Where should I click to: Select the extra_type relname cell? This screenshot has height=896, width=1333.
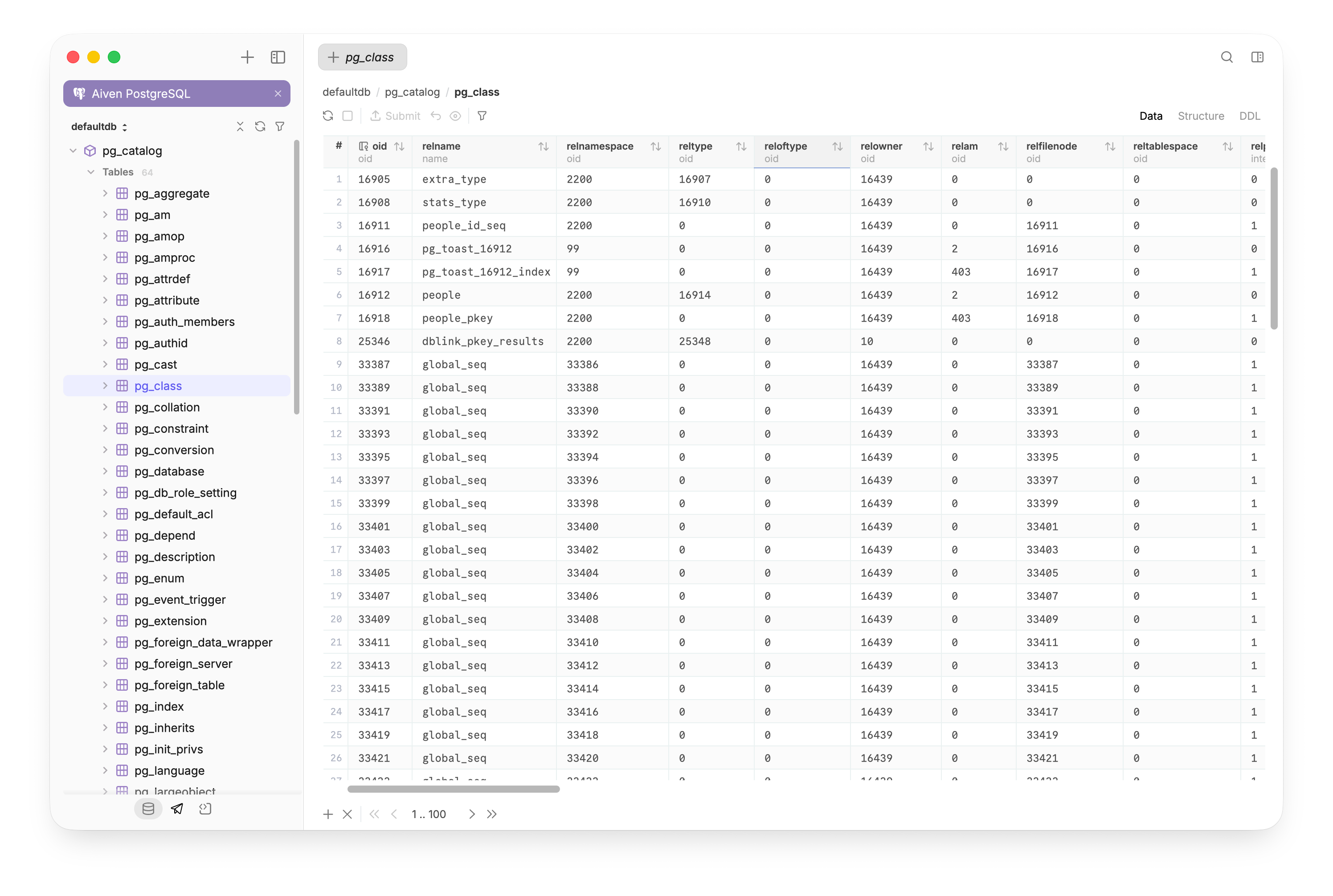click(484, 179)
